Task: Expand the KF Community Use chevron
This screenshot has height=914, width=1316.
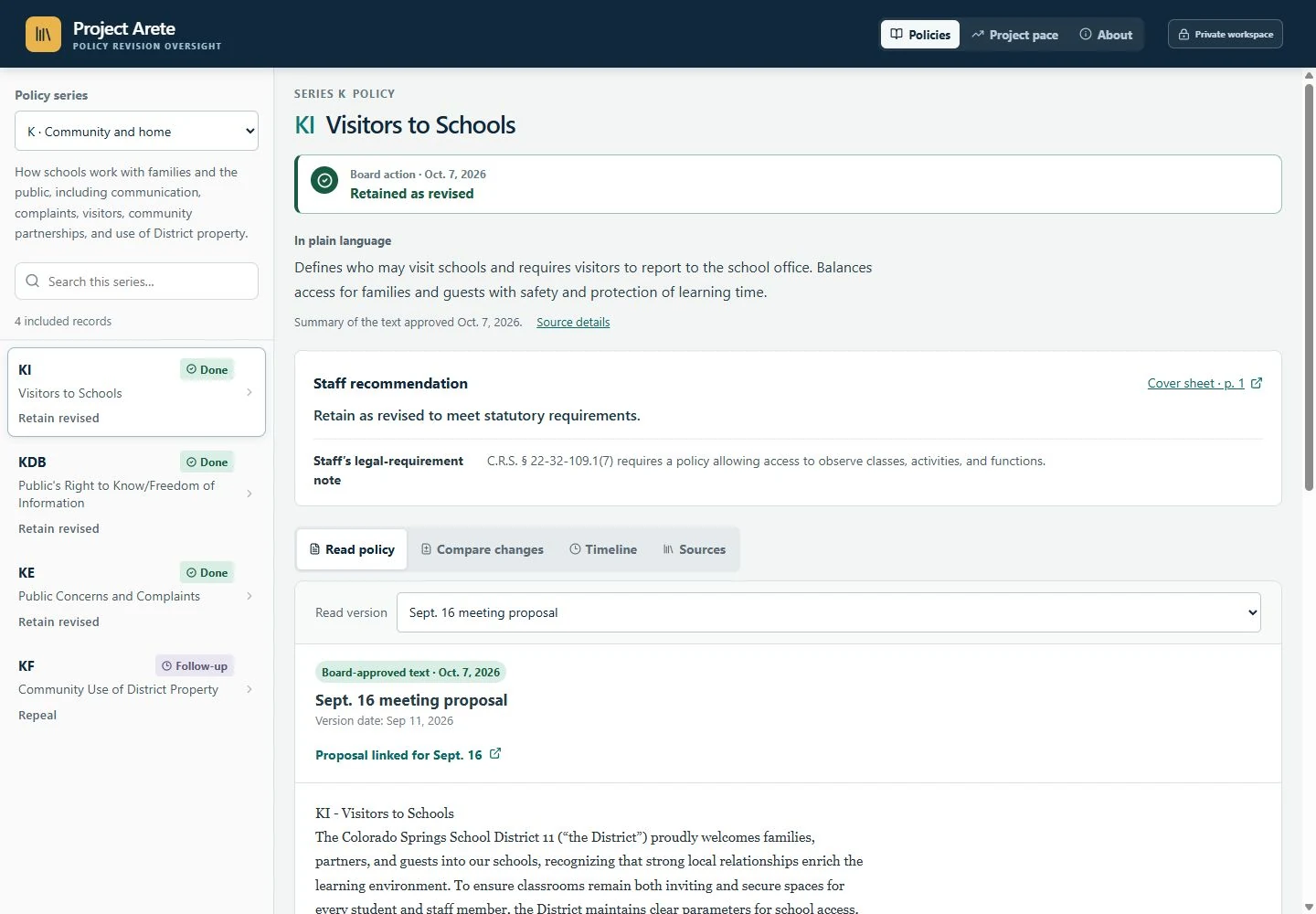Action: (249, 689)
